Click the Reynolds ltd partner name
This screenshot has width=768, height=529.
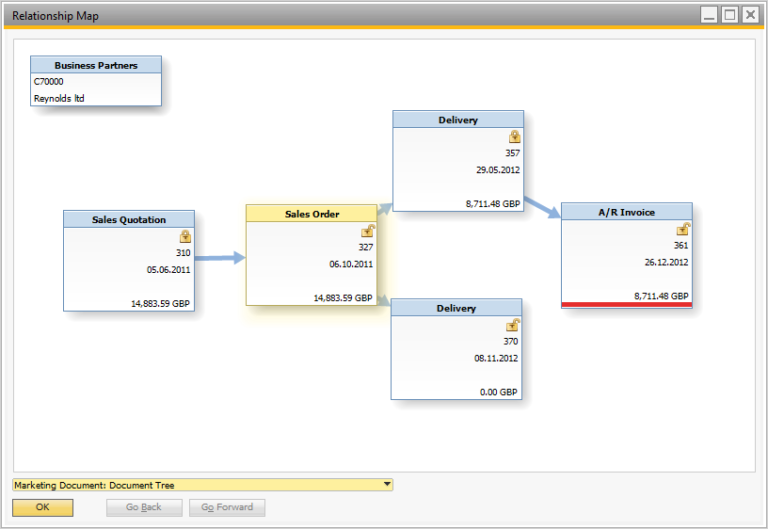[59, 98]
